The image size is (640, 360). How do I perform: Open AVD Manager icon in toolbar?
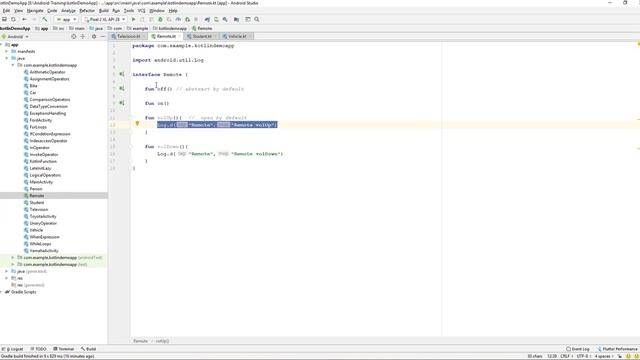pyautogui.click(x=216, y=19)
